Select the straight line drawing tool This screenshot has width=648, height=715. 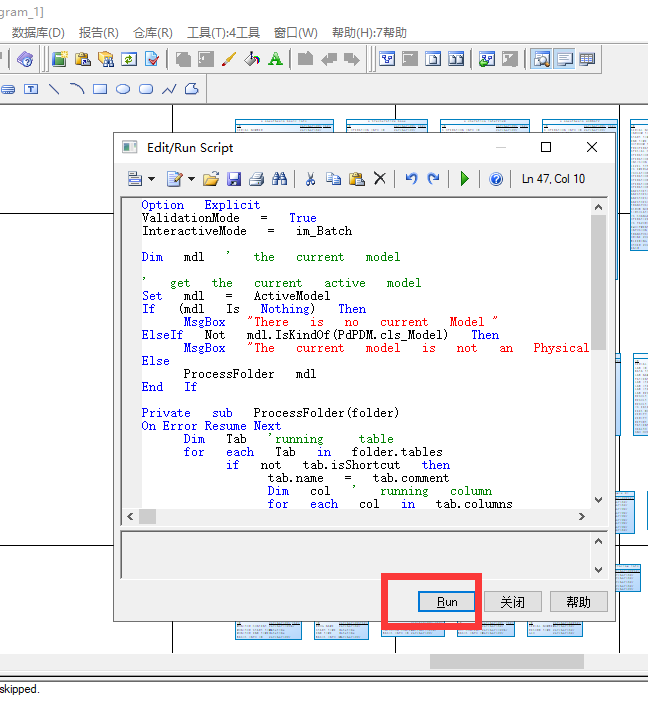coord(54,89)
